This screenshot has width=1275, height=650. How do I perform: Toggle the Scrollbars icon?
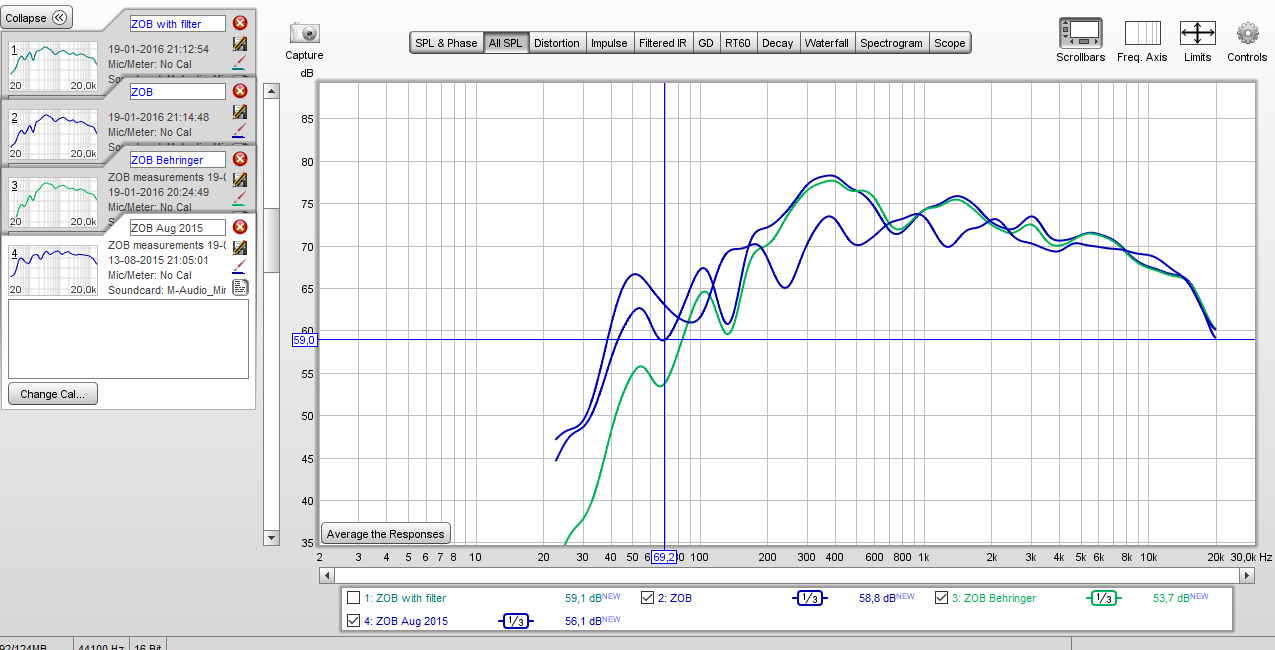[1080, 33]
